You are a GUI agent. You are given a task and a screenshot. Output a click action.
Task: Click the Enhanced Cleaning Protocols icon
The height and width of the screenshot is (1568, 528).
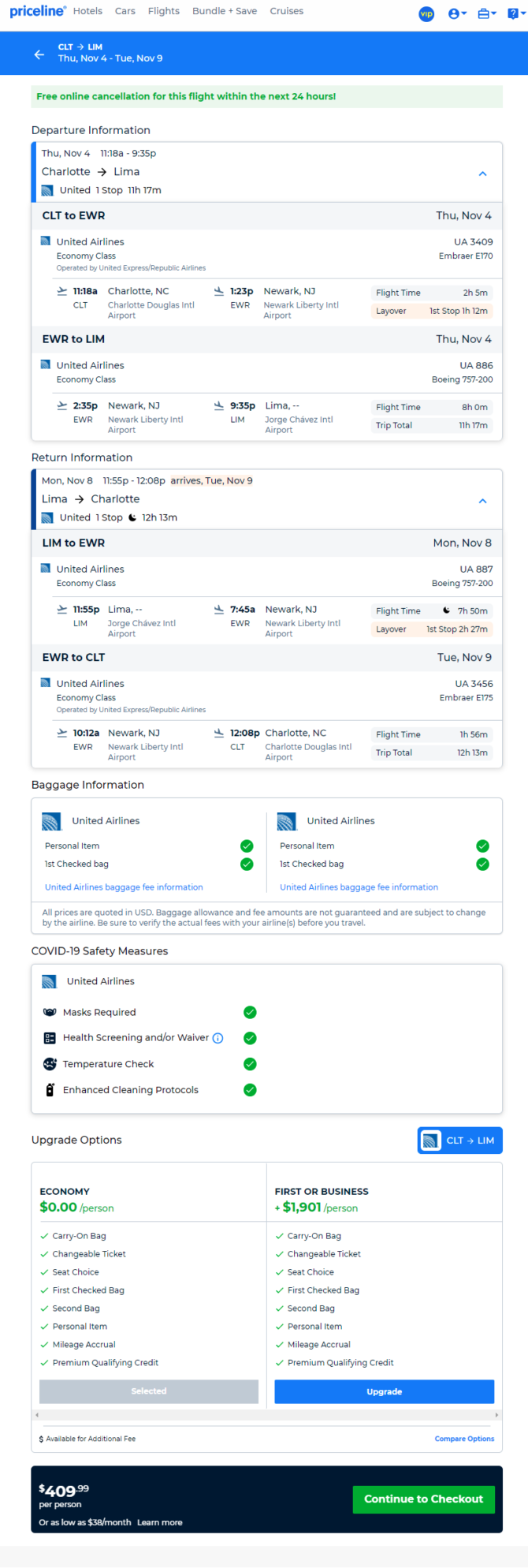coord(50,1090)
